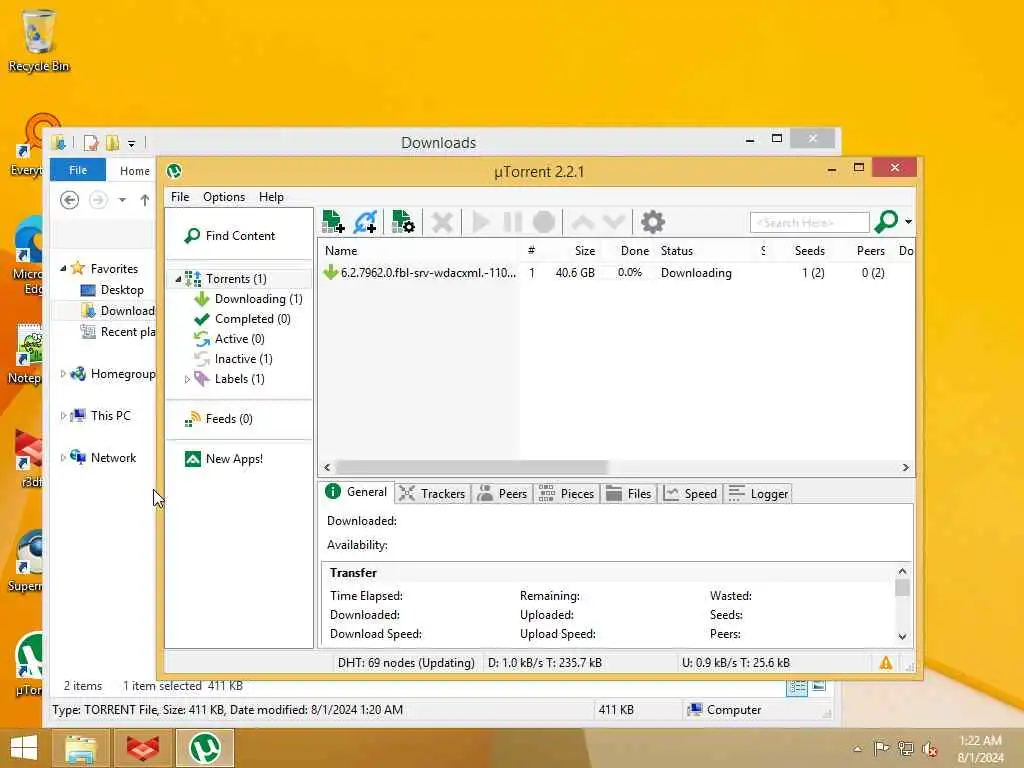Click DHT: 69 nodes status text
1024x768 pixels.
click(406, 663)
